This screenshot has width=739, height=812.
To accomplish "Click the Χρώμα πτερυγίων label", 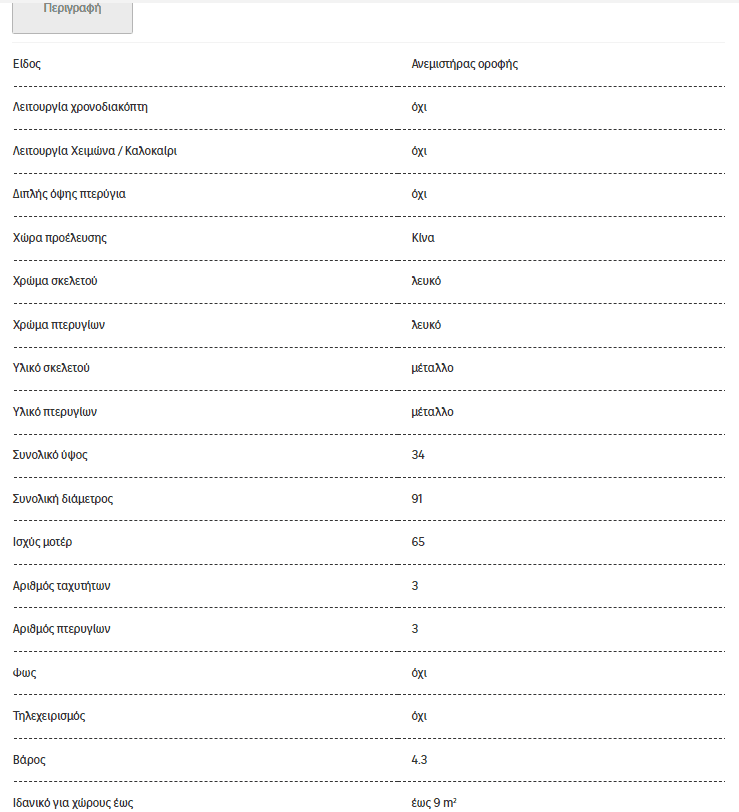I will pyautogui.click(x=59, y=325).
